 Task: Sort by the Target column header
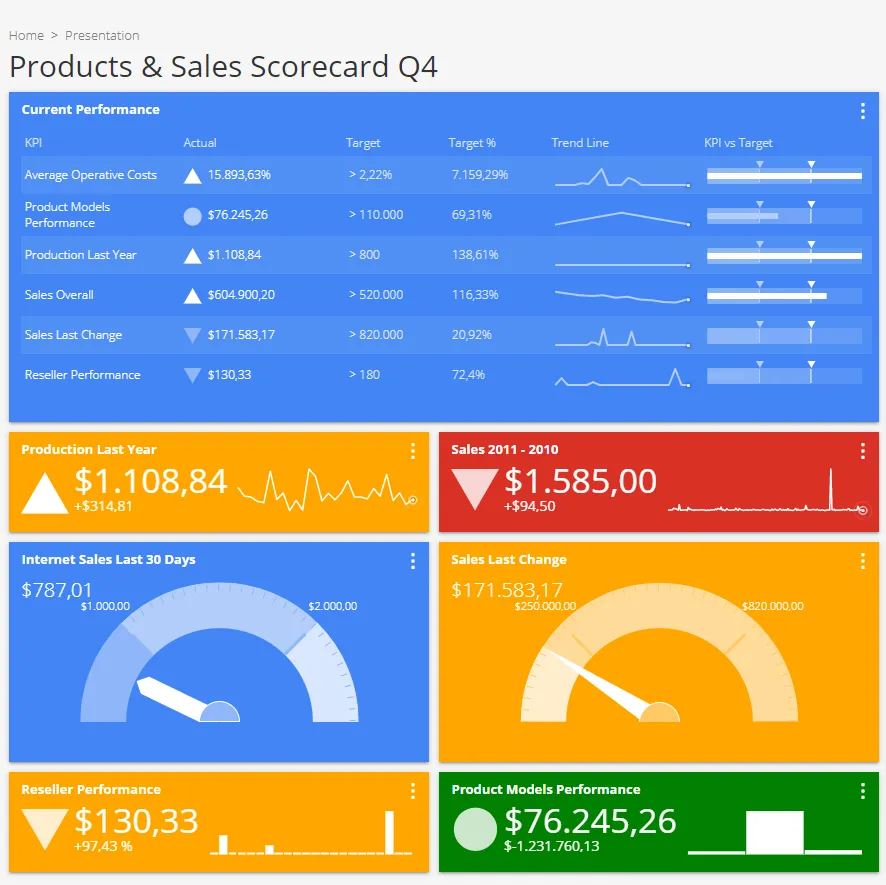363,142
